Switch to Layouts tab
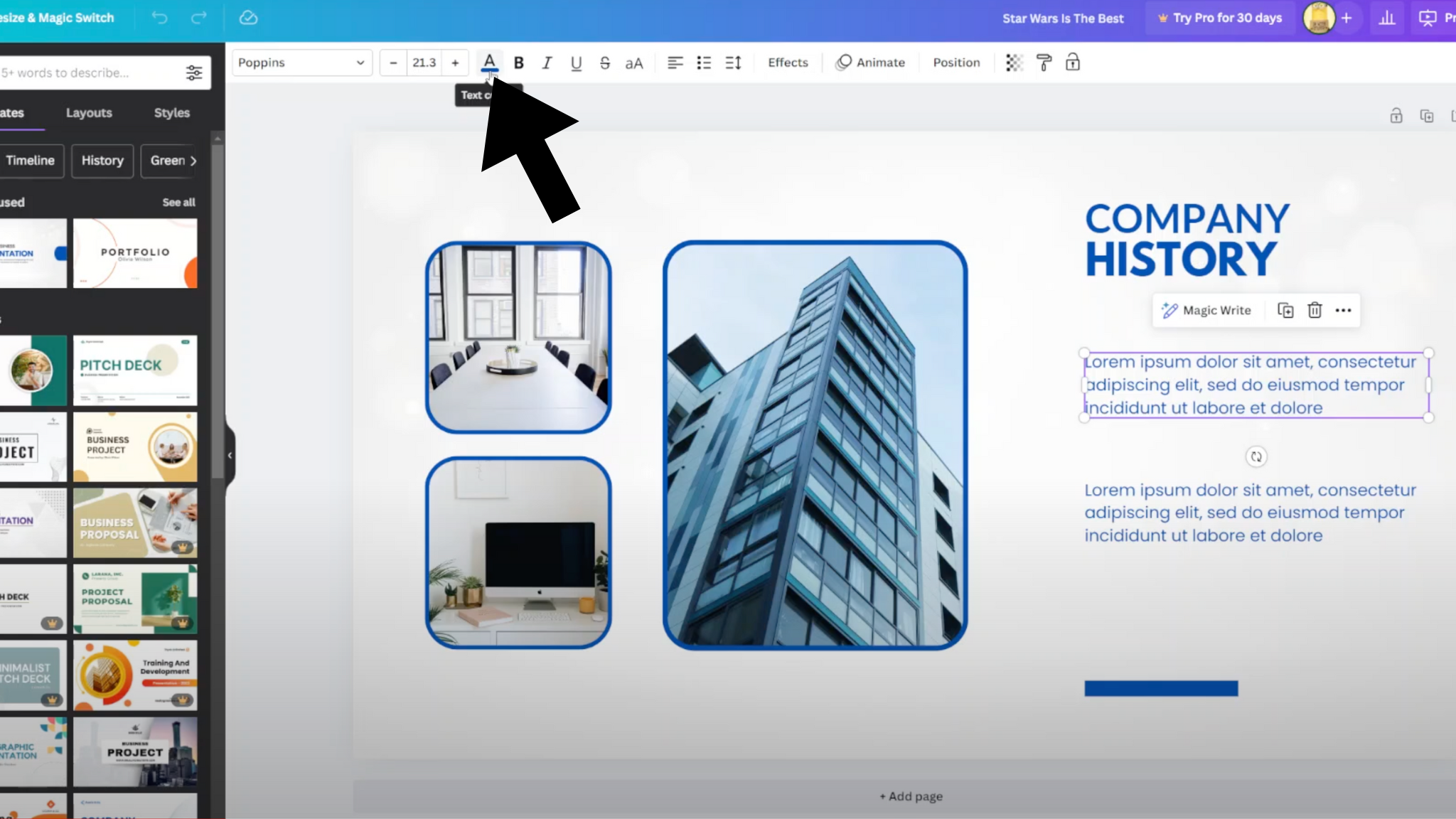Screen dimensions: 1456x819 pos(89,112)
